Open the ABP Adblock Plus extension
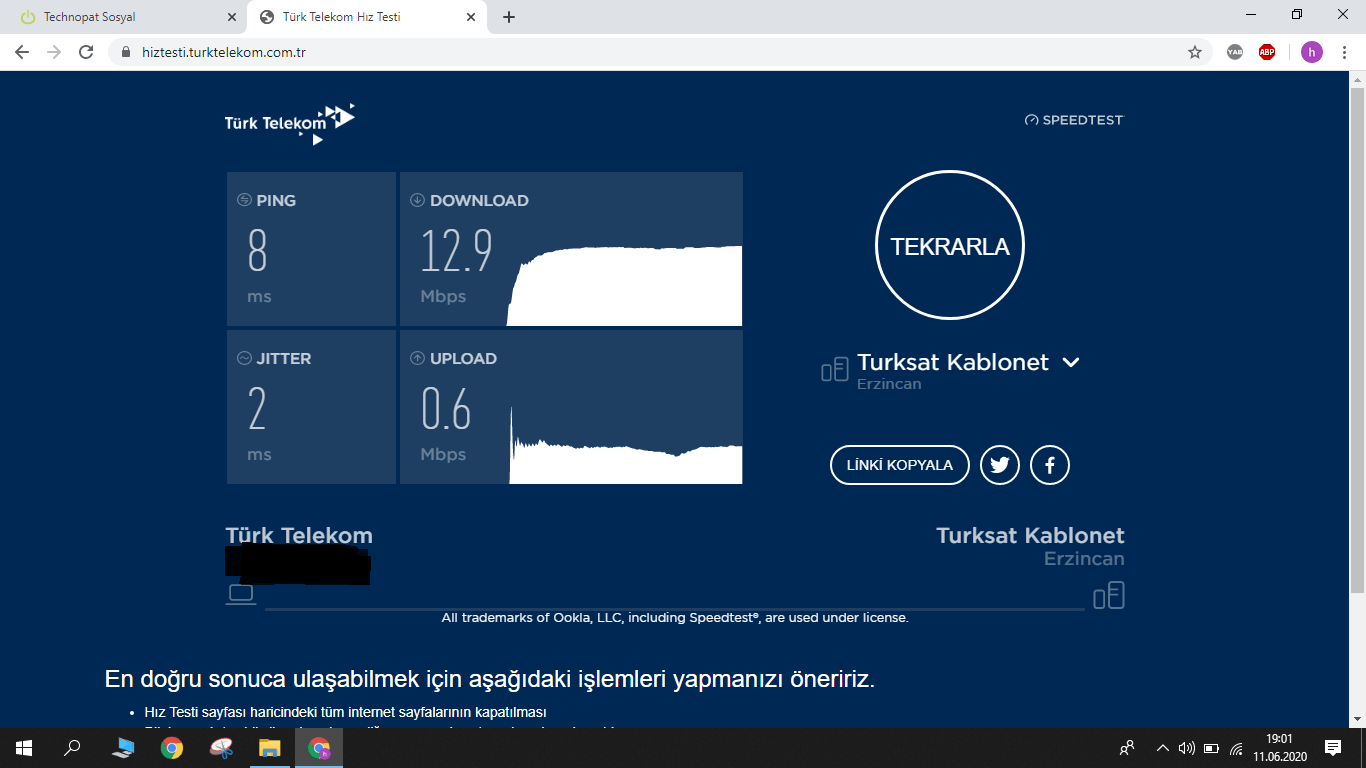 point(1267,52)
